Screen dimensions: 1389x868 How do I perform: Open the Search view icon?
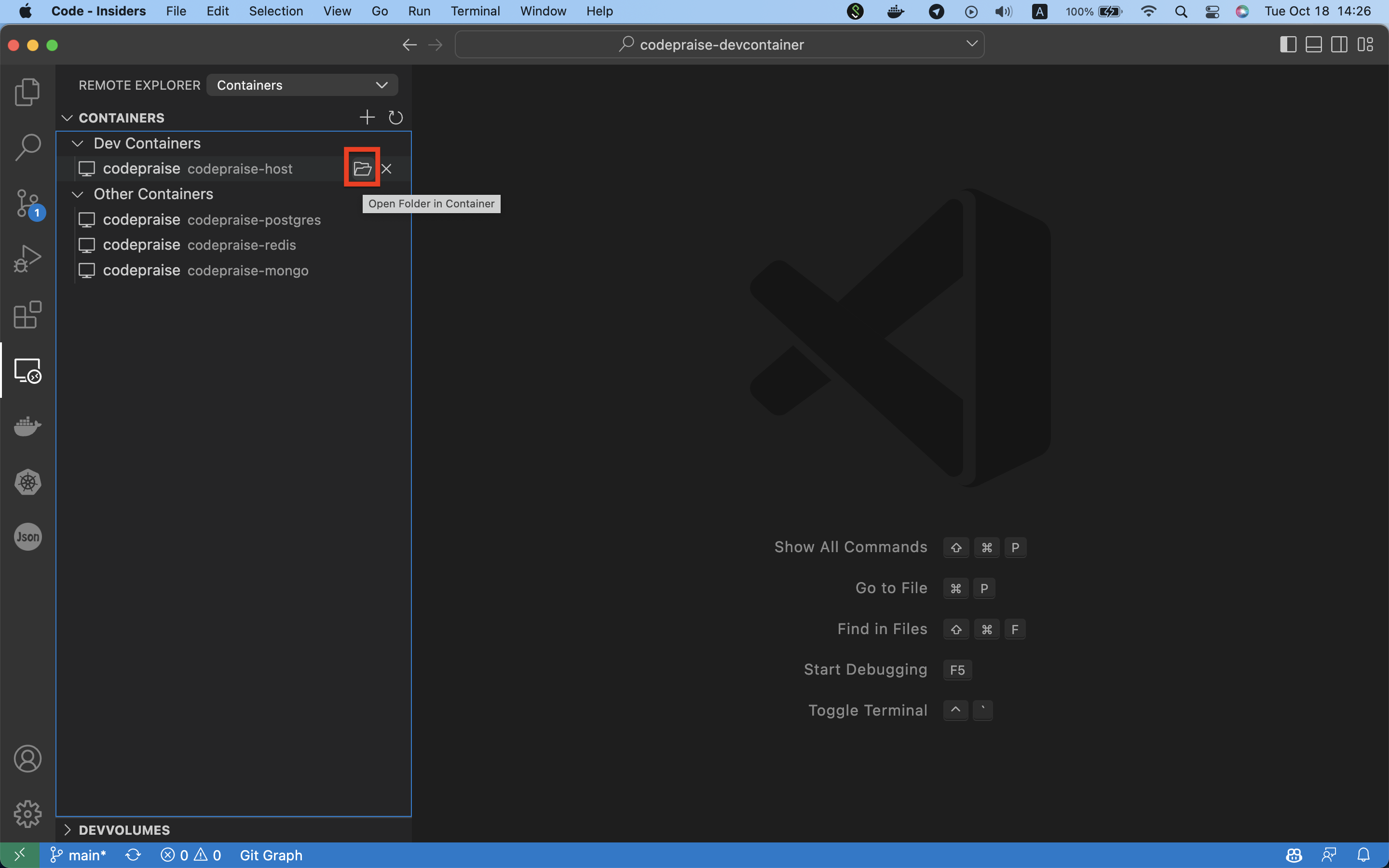click(27, 148)
